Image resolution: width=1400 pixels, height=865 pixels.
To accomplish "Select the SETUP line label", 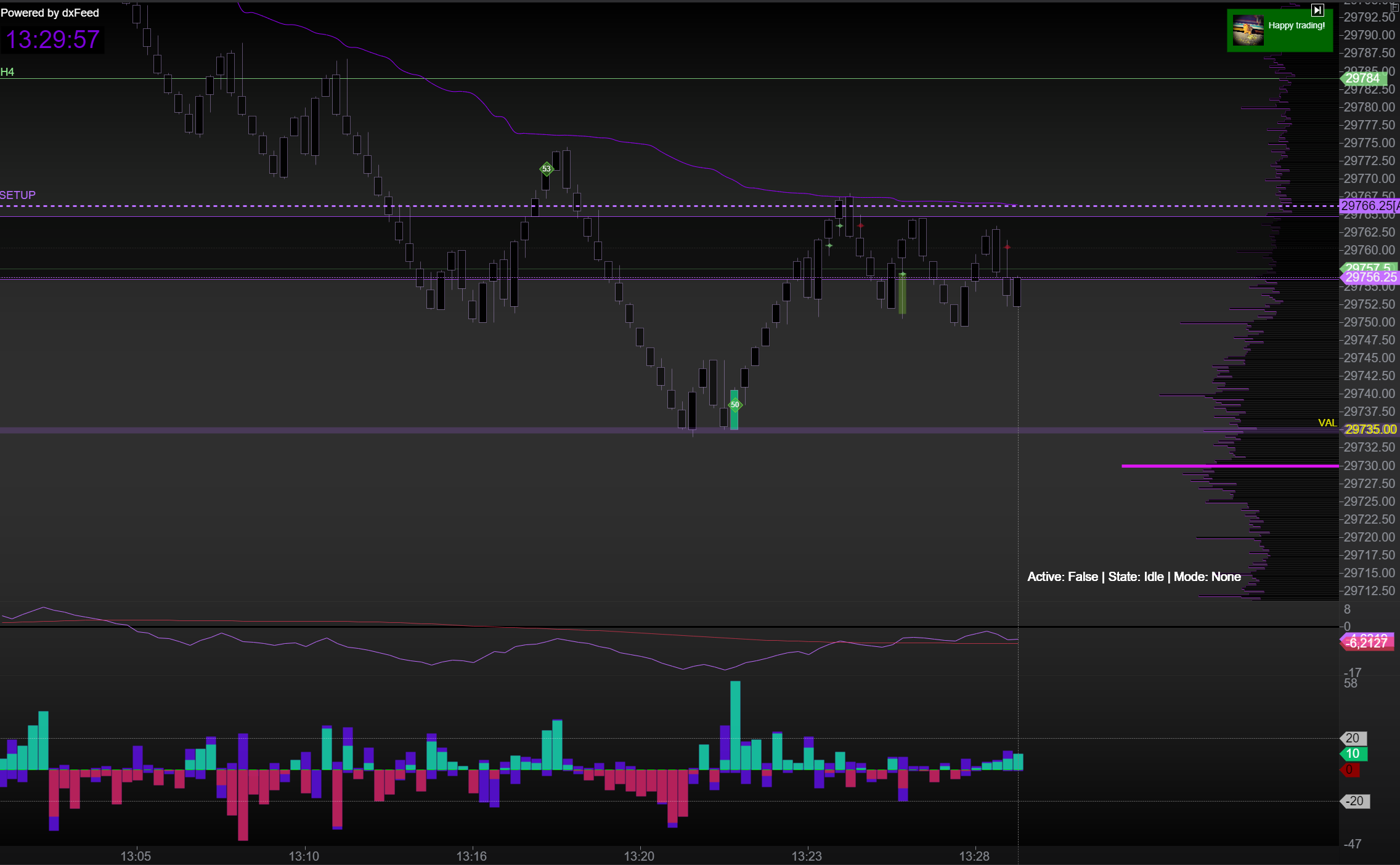I will pos(18,195).
